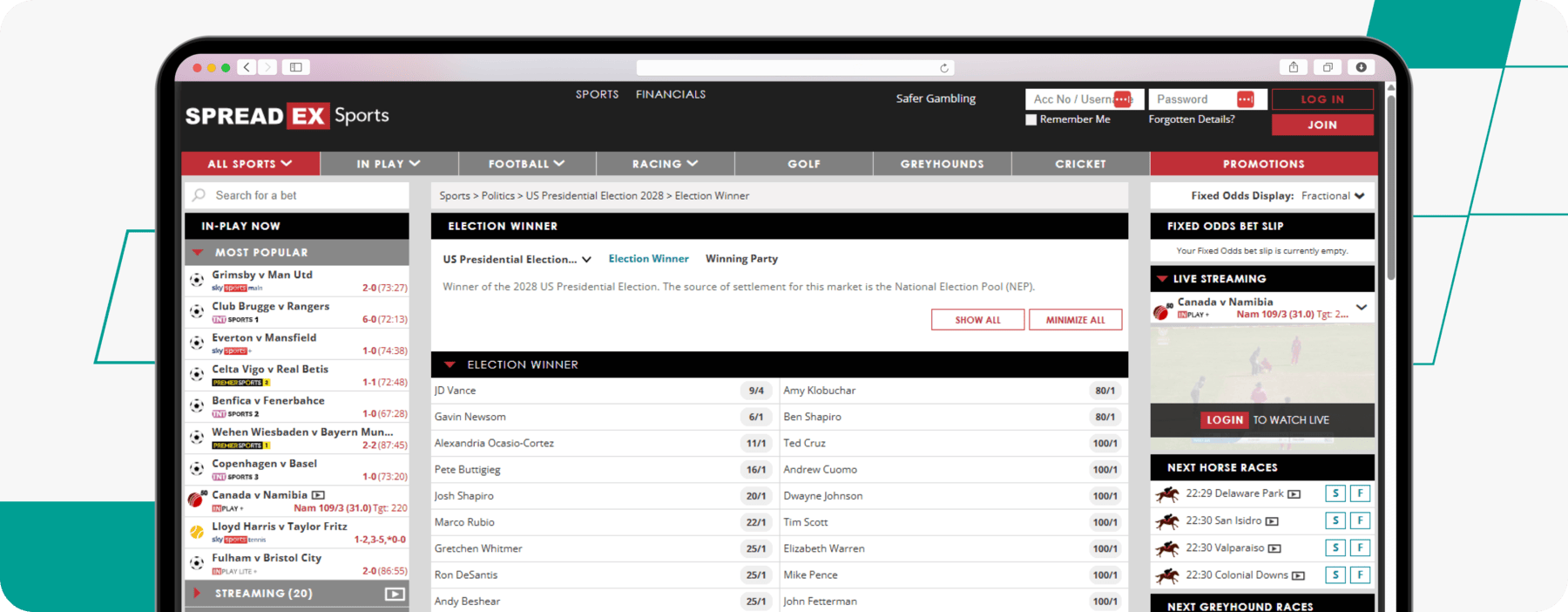Click the Log In button
This screenshot has height=612, width=1568.
click(1322, 99)
